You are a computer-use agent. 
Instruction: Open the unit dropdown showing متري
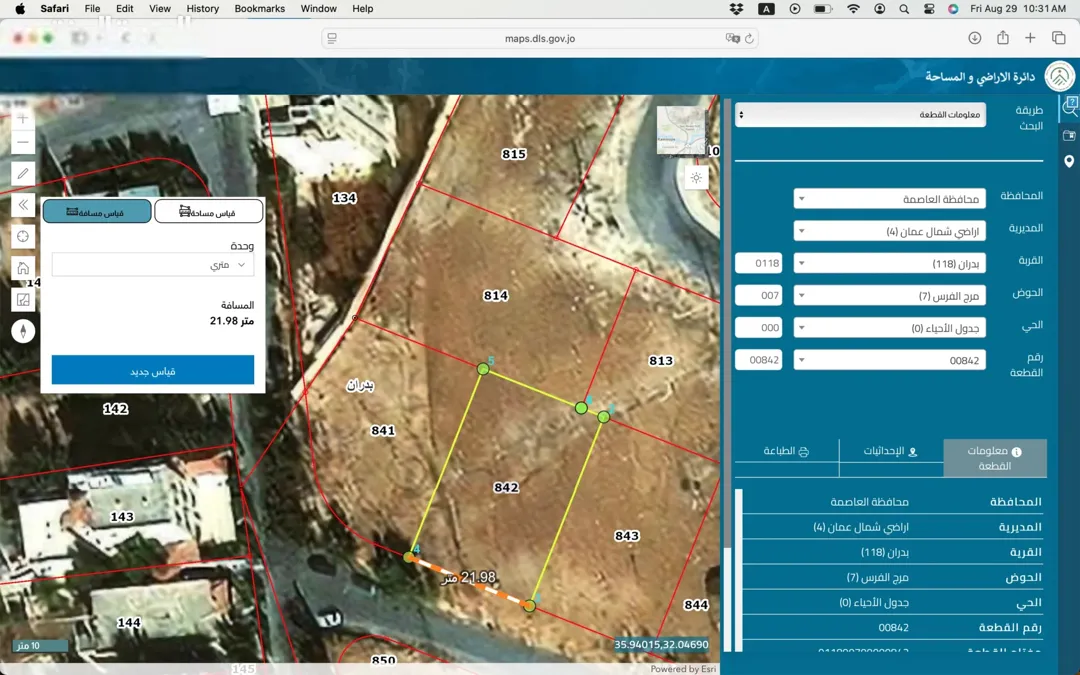pyautogui.click(x=153, y=264)
